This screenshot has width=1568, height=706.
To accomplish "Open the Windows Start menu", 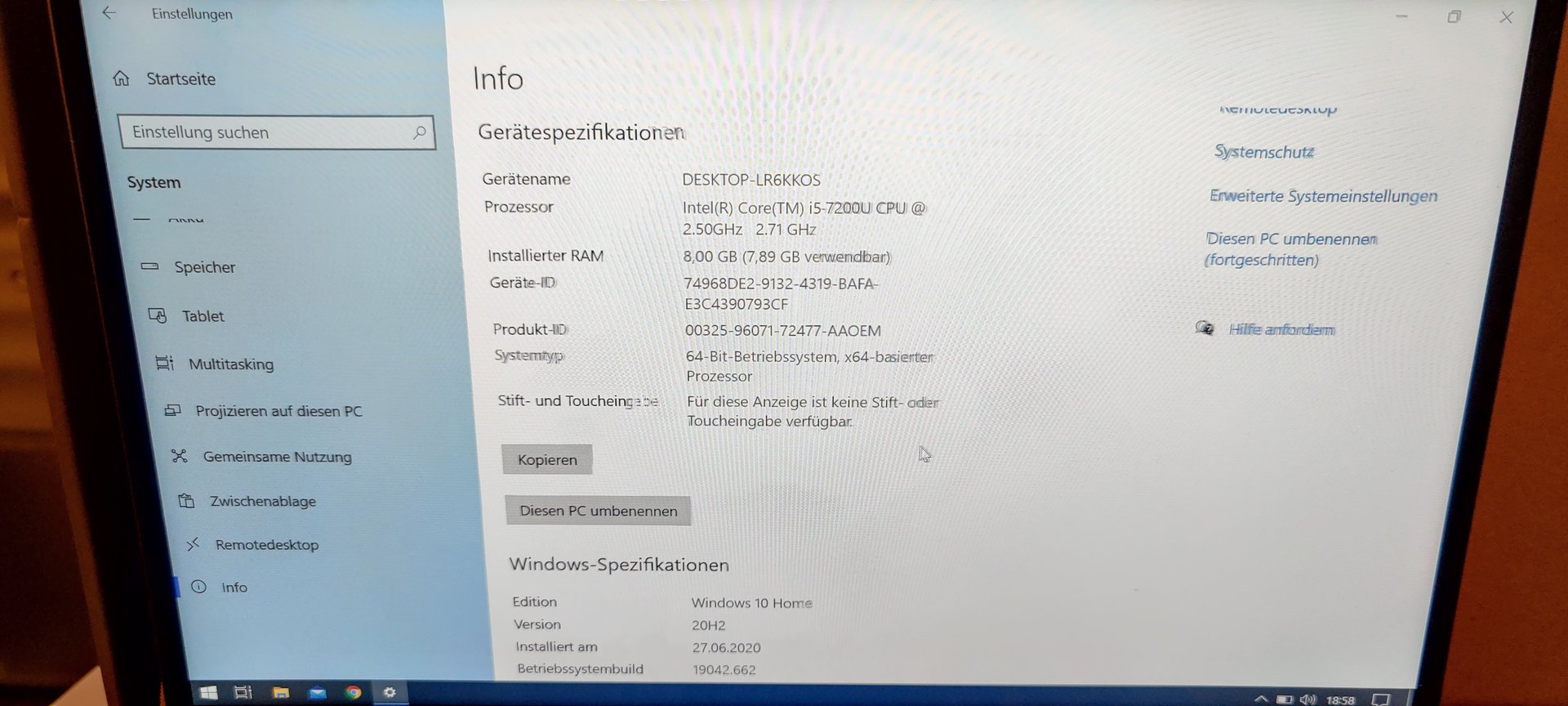I will 208,693.
